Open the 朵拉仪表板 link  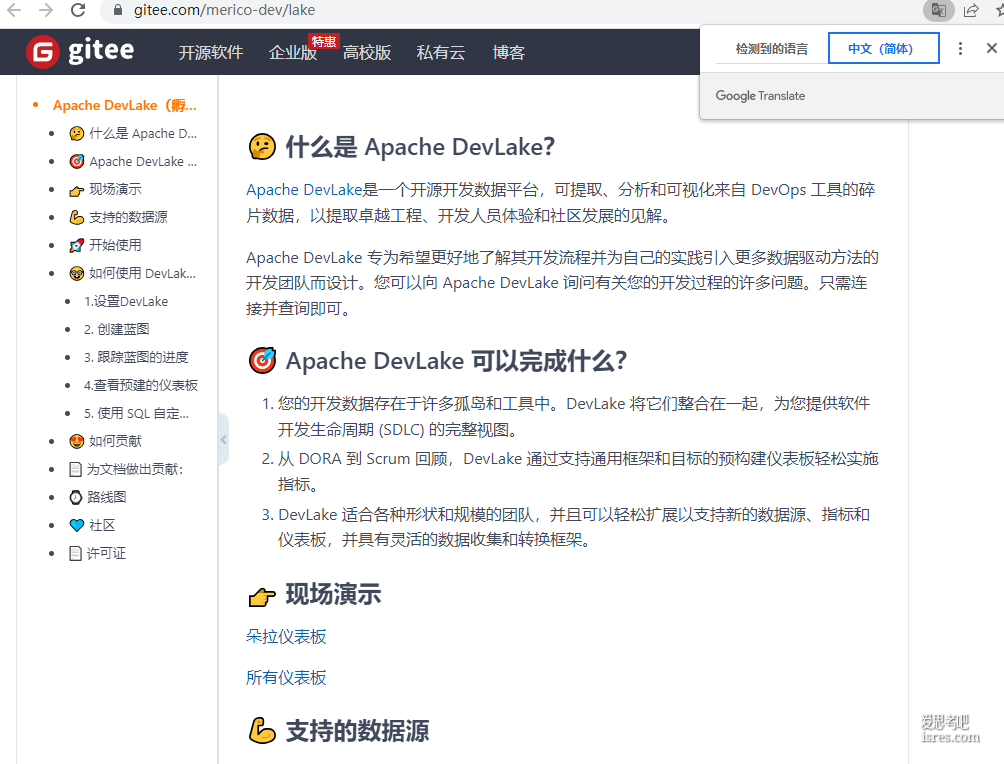coord(286,637)
